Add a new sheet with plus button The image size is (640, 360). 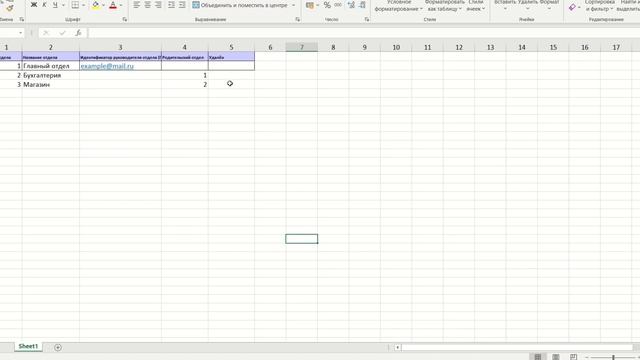(58, 347)
